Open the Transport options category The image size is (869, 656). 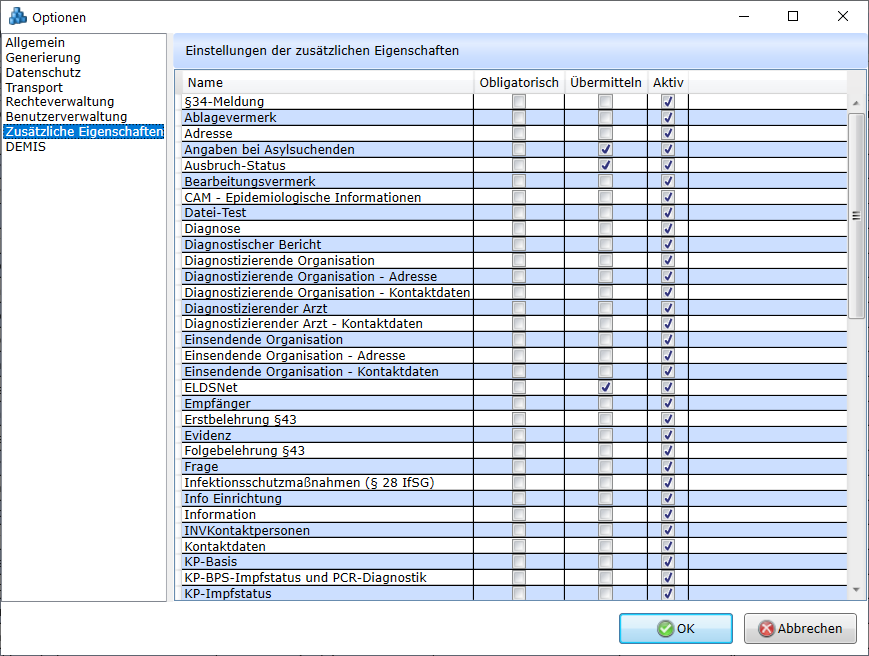34,88
